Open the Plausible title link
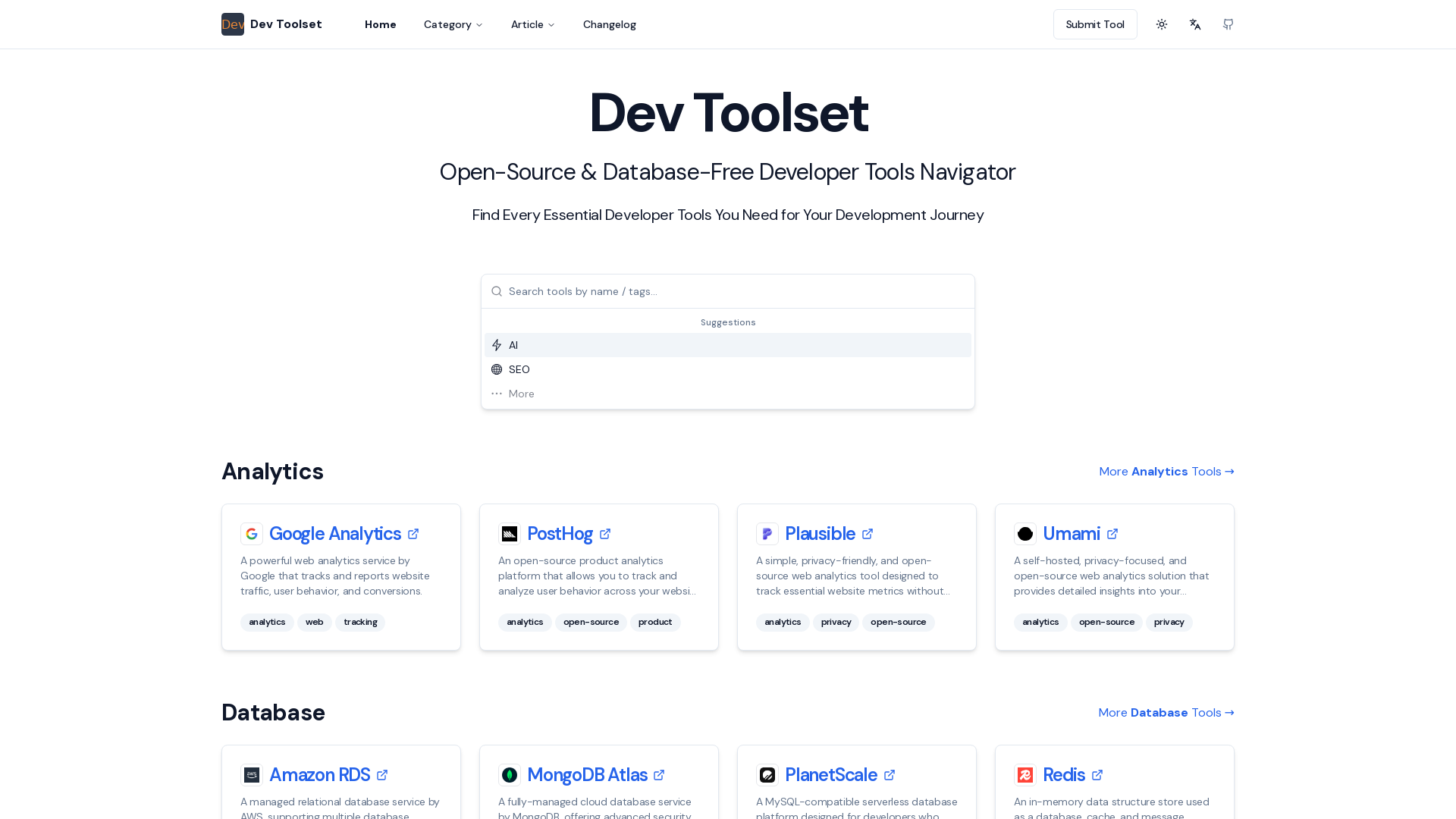 pos(820,534)
